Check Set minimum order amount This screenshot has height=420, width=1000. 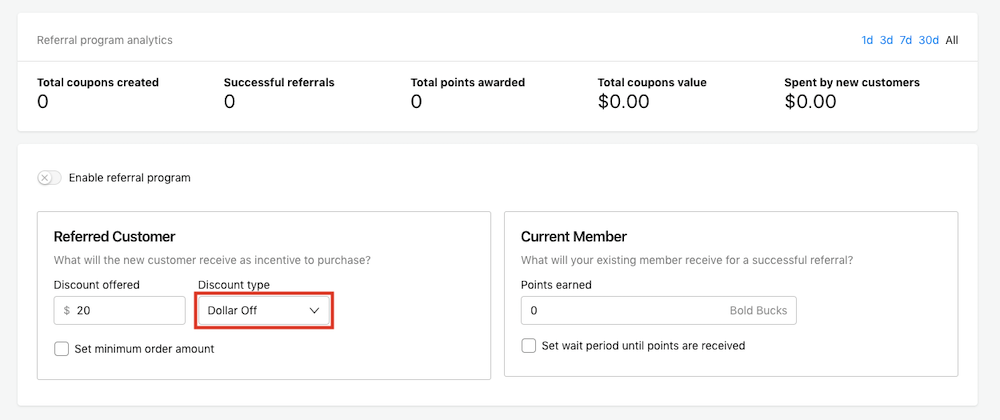point(62,349)
